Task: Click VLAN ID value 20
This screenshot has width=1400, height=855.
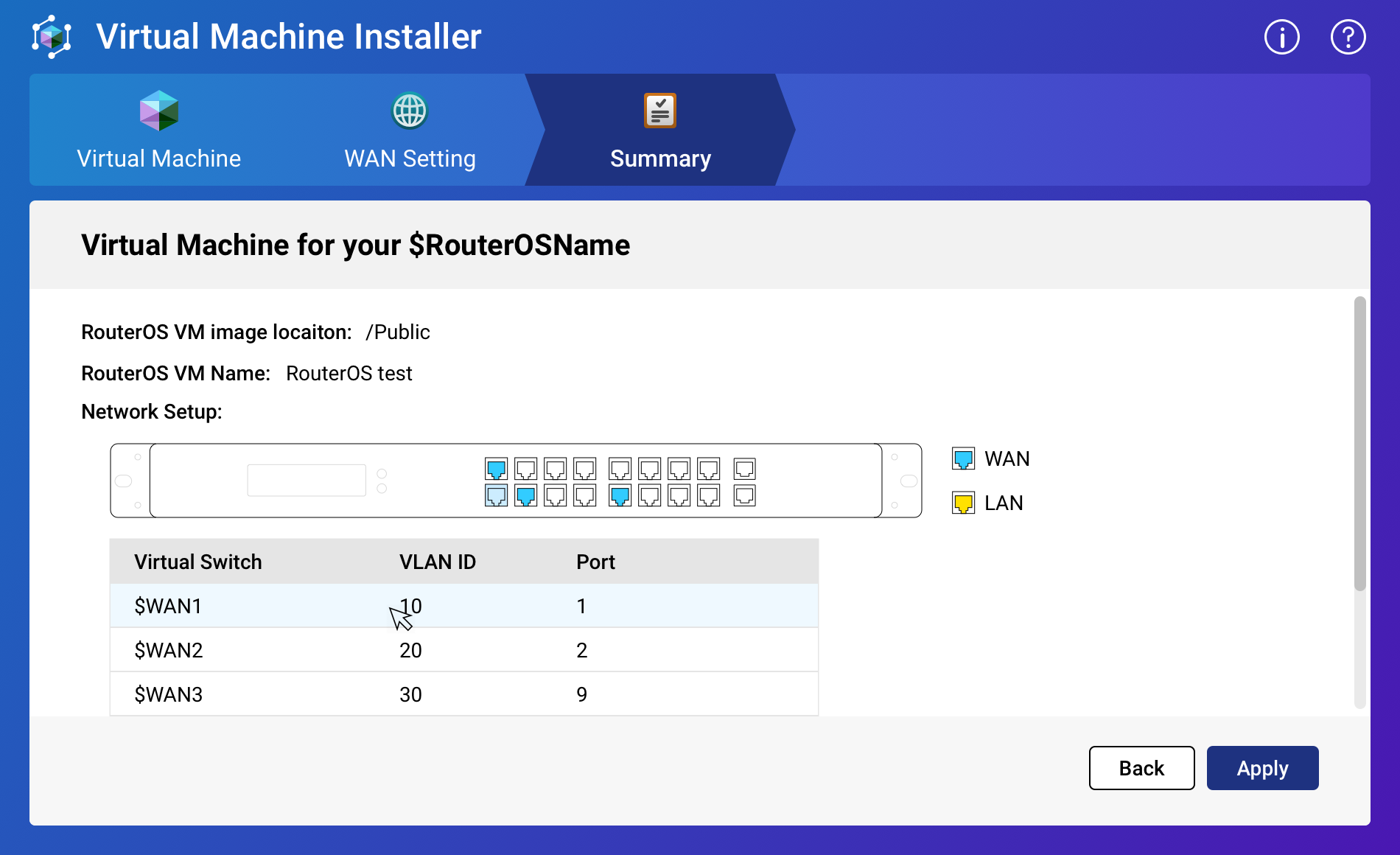Action: pos(410,650)
